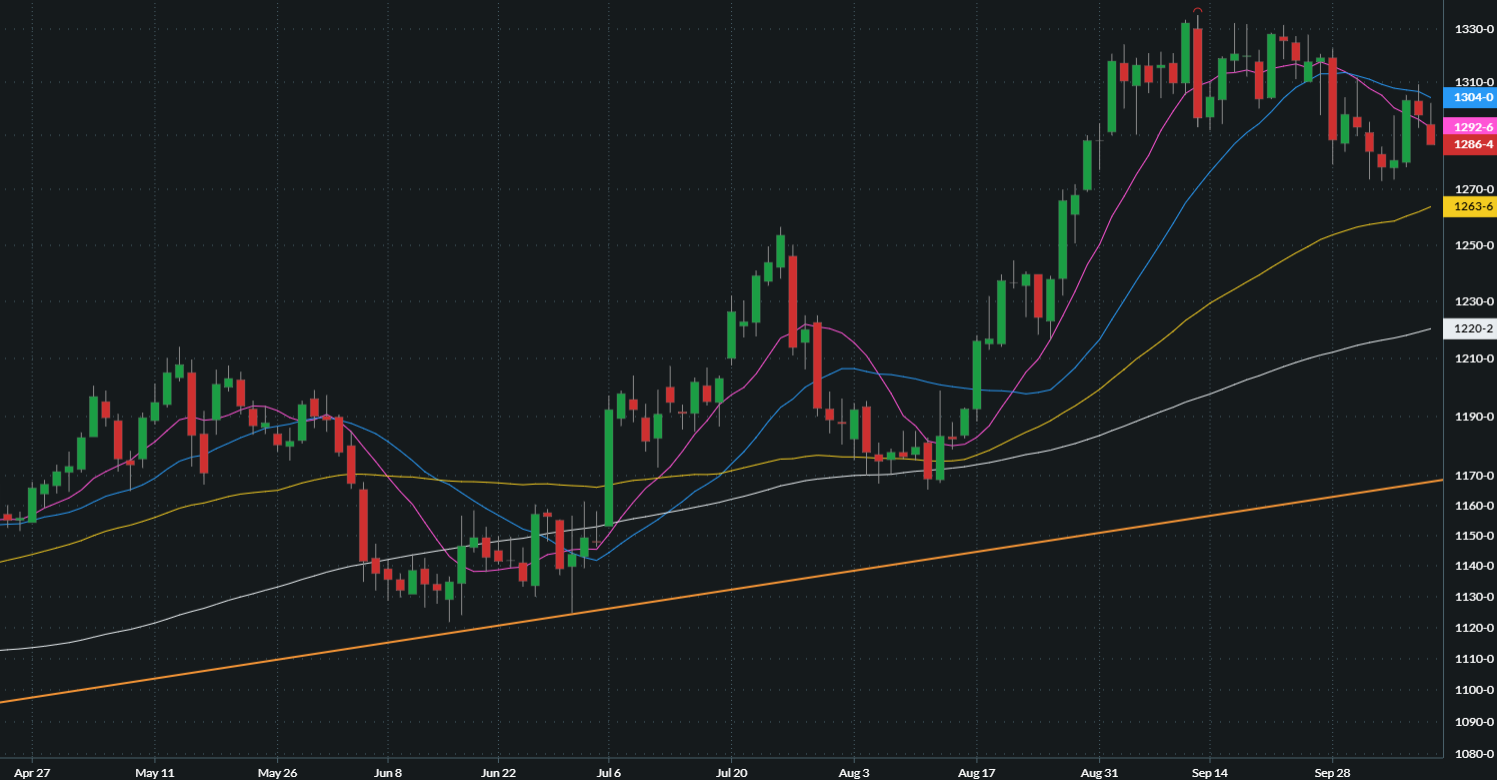Select the Sep 28 date label
1497x780 pixels.
tap(1332, 773)
